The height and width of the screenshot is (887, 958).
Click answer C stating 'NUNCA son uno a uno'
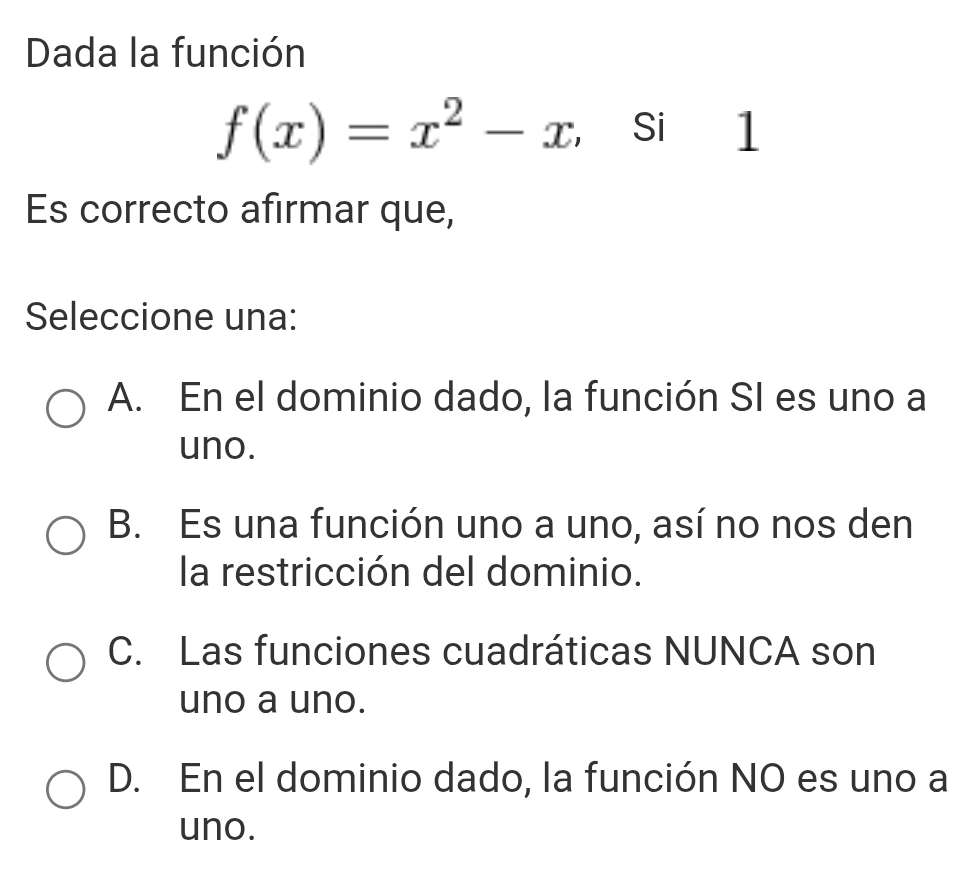coord(527,652)
